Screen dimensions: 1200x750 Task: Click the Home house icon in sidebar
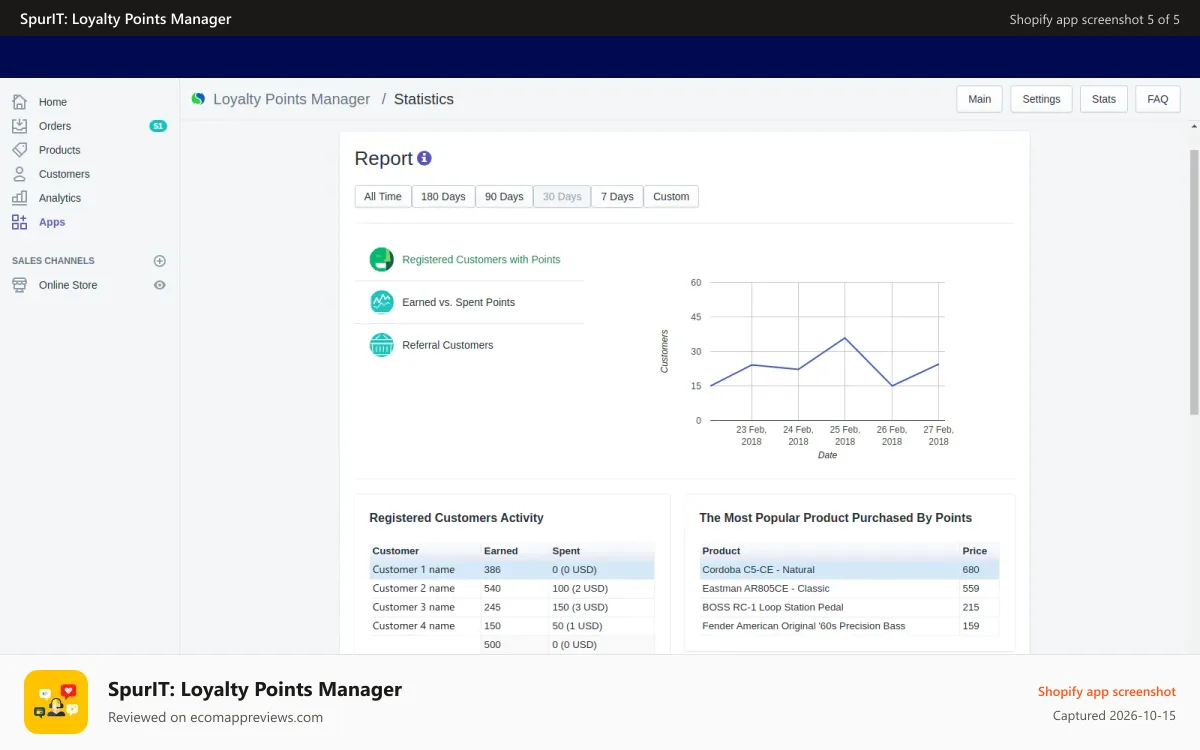pos(20,102)
